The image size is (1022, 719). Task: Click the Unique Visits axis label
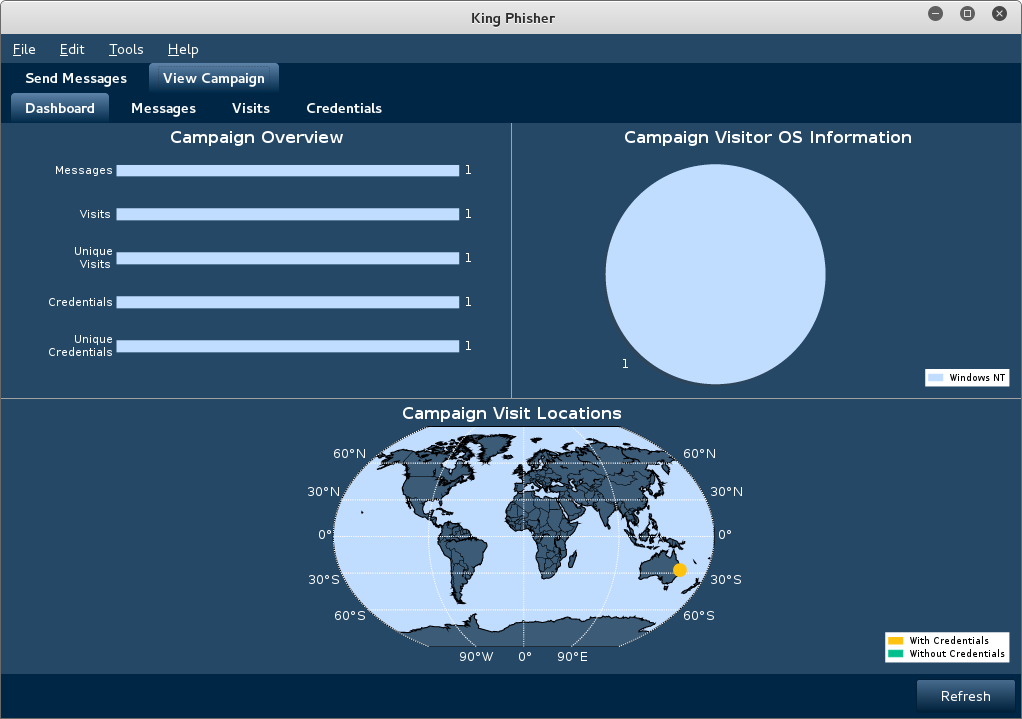coord(93,257)
